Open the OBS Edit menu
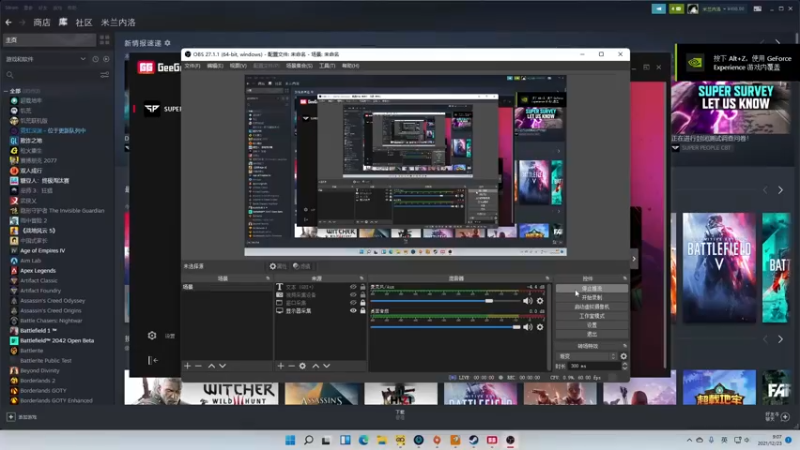This screenshot has height=450, width=800. [x=215, y=66]
